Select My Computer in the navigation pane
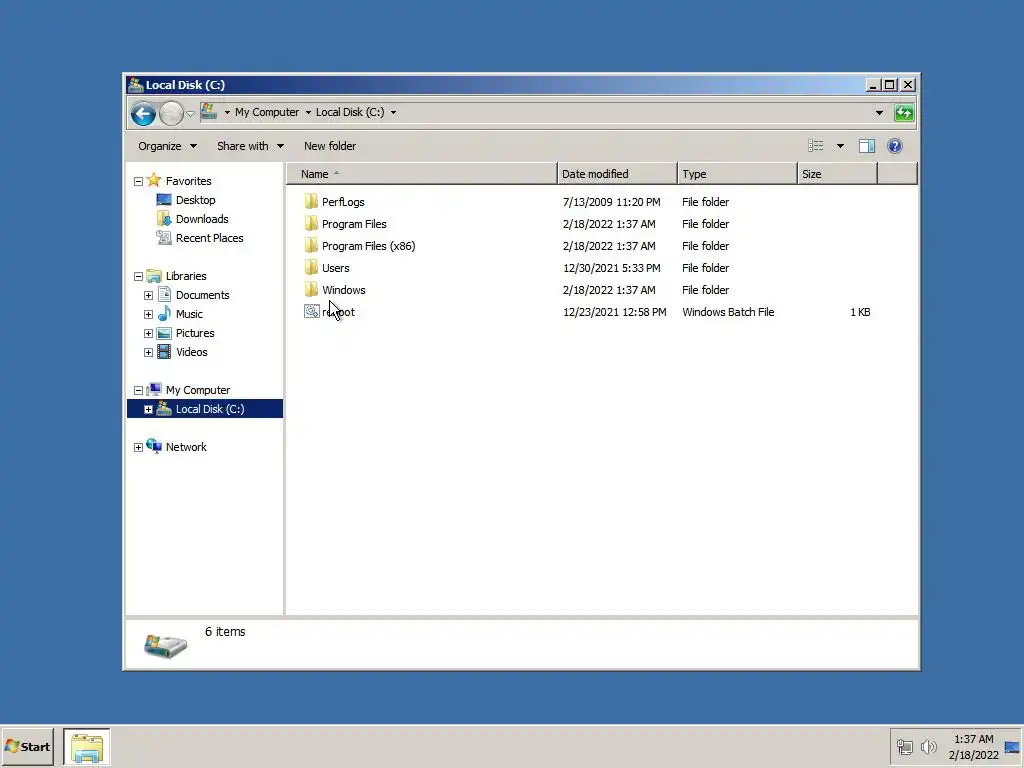This screenshot has height=768, width=1024. tap(197, 390)
